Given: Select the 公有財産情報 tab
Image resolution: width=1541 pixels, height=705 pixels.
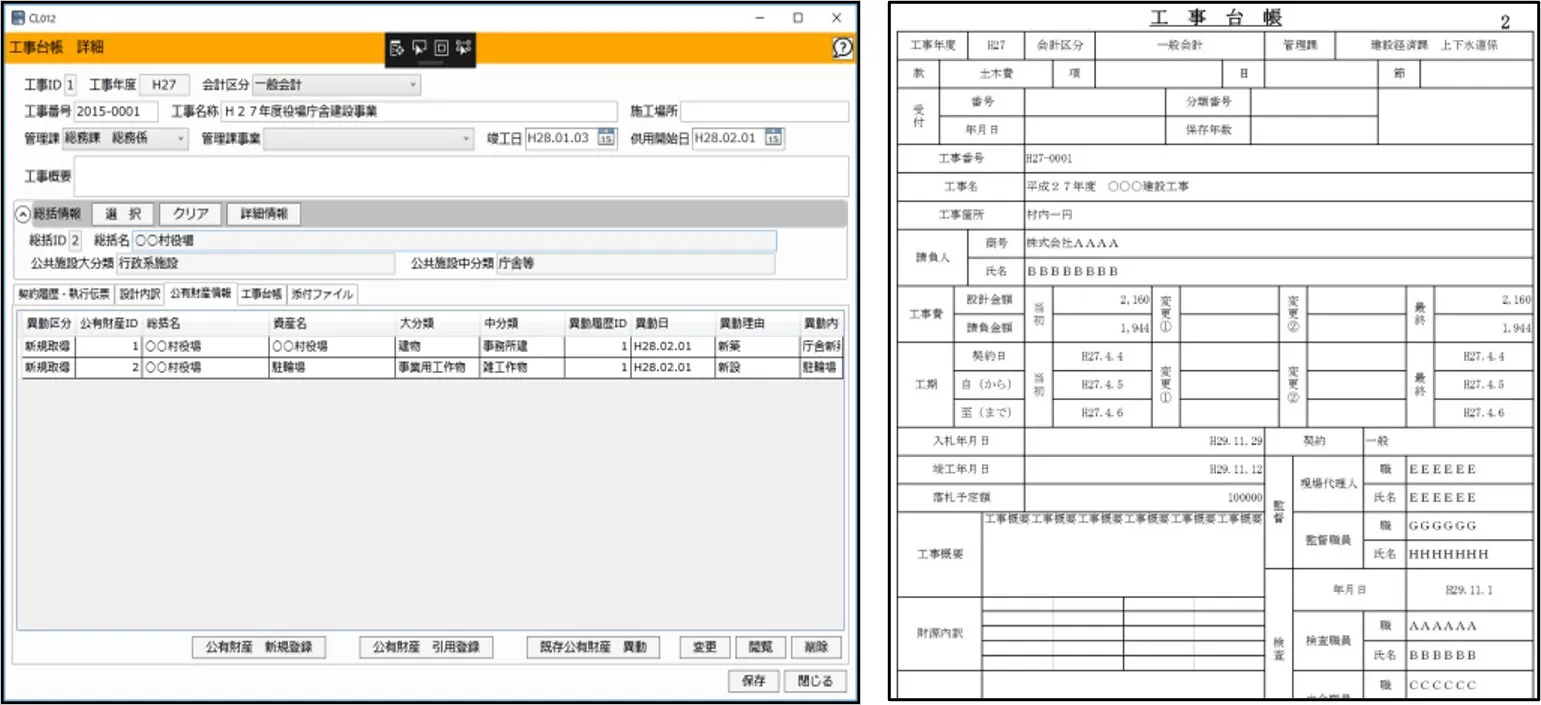Looking at the screenshot, I should [x=200, y=293].
